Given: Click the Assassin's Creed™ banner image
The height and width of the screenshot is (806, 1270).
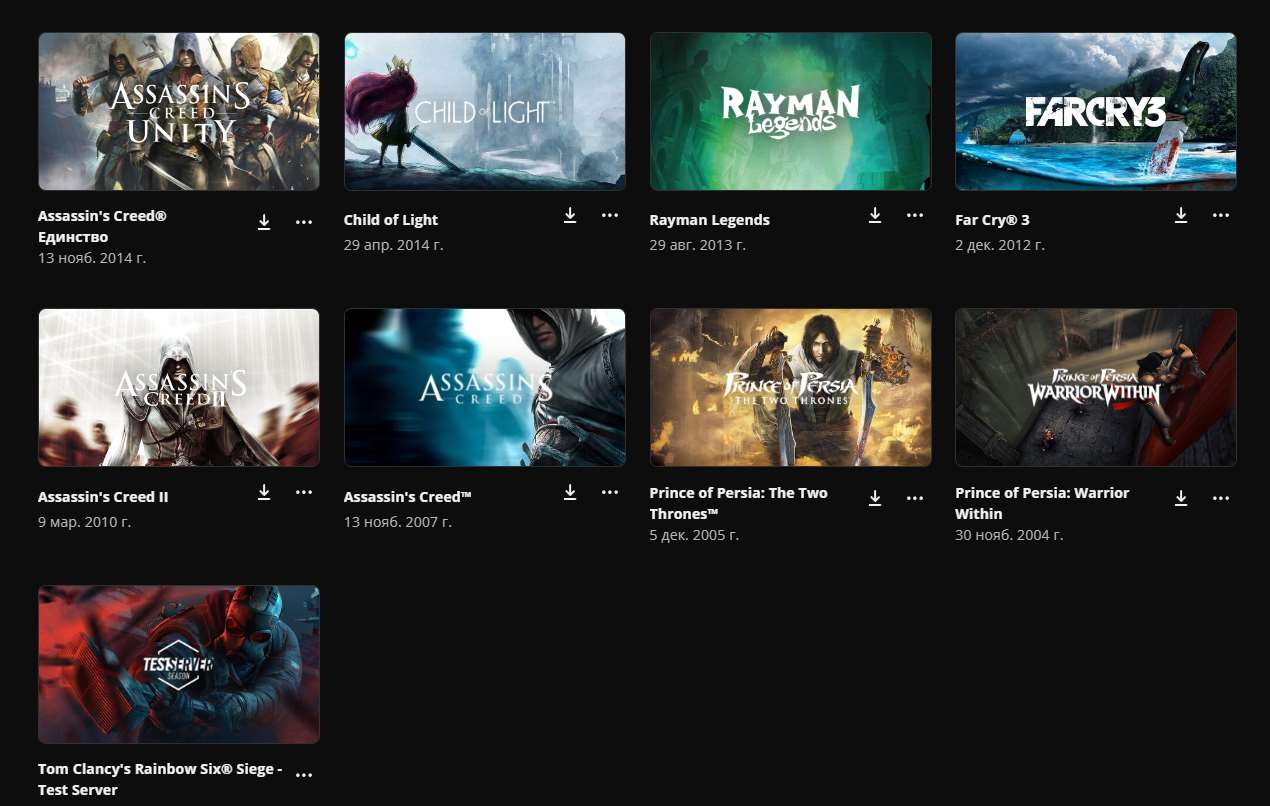Looking at the screenshot, I should pyautogui.click(x=484, y=387).
